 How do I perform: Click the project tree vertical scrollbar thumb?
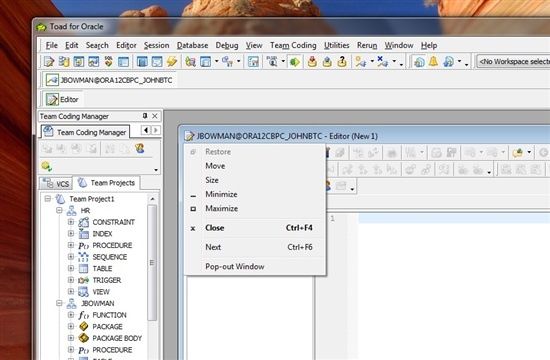[x=152, y=262]
